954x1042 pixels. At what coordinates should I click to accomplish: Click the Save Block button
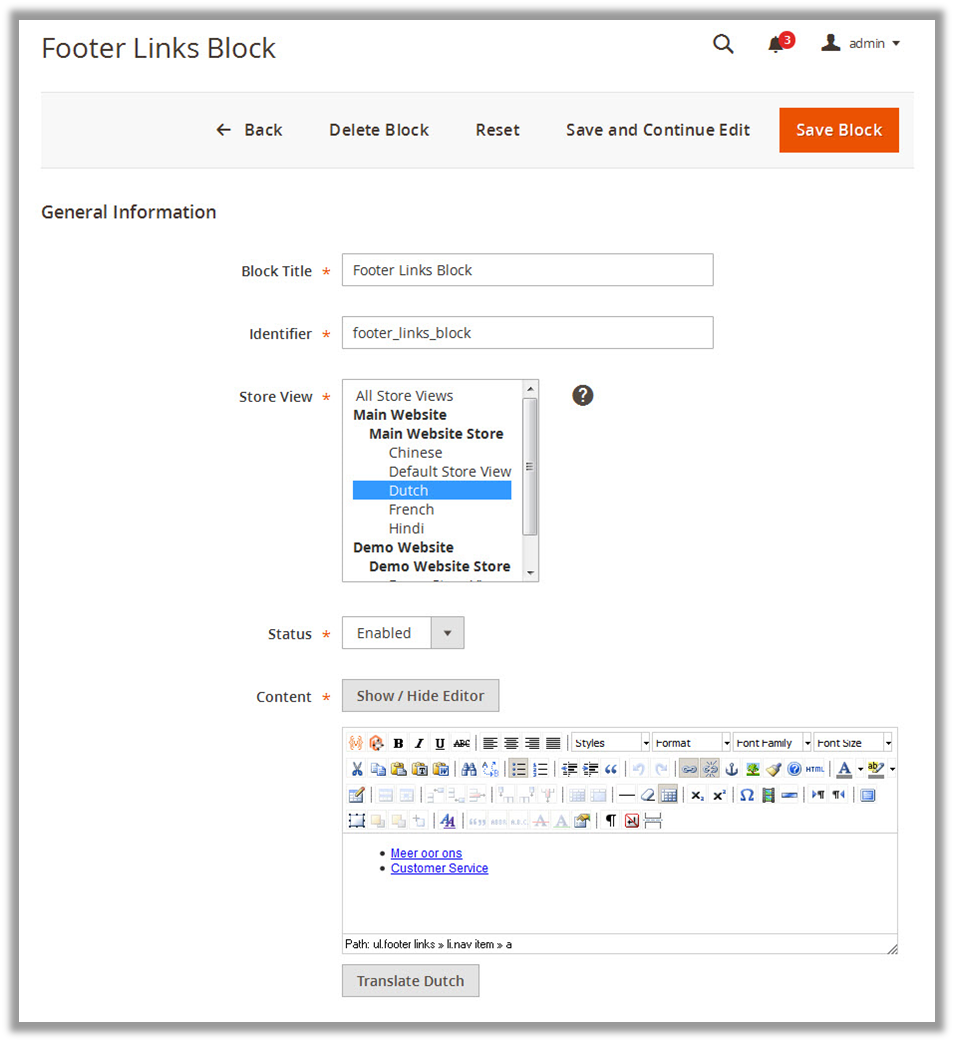tap(838, 130)
